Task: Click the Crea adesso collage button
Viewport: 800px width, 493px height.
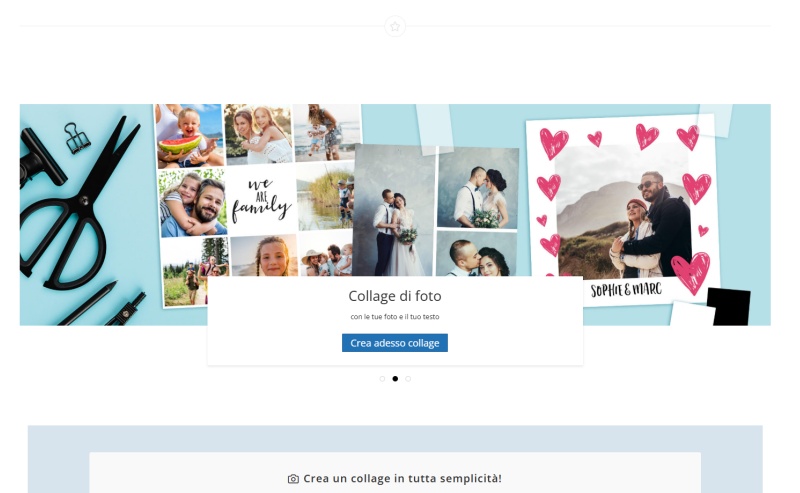Action: (395, 343)
